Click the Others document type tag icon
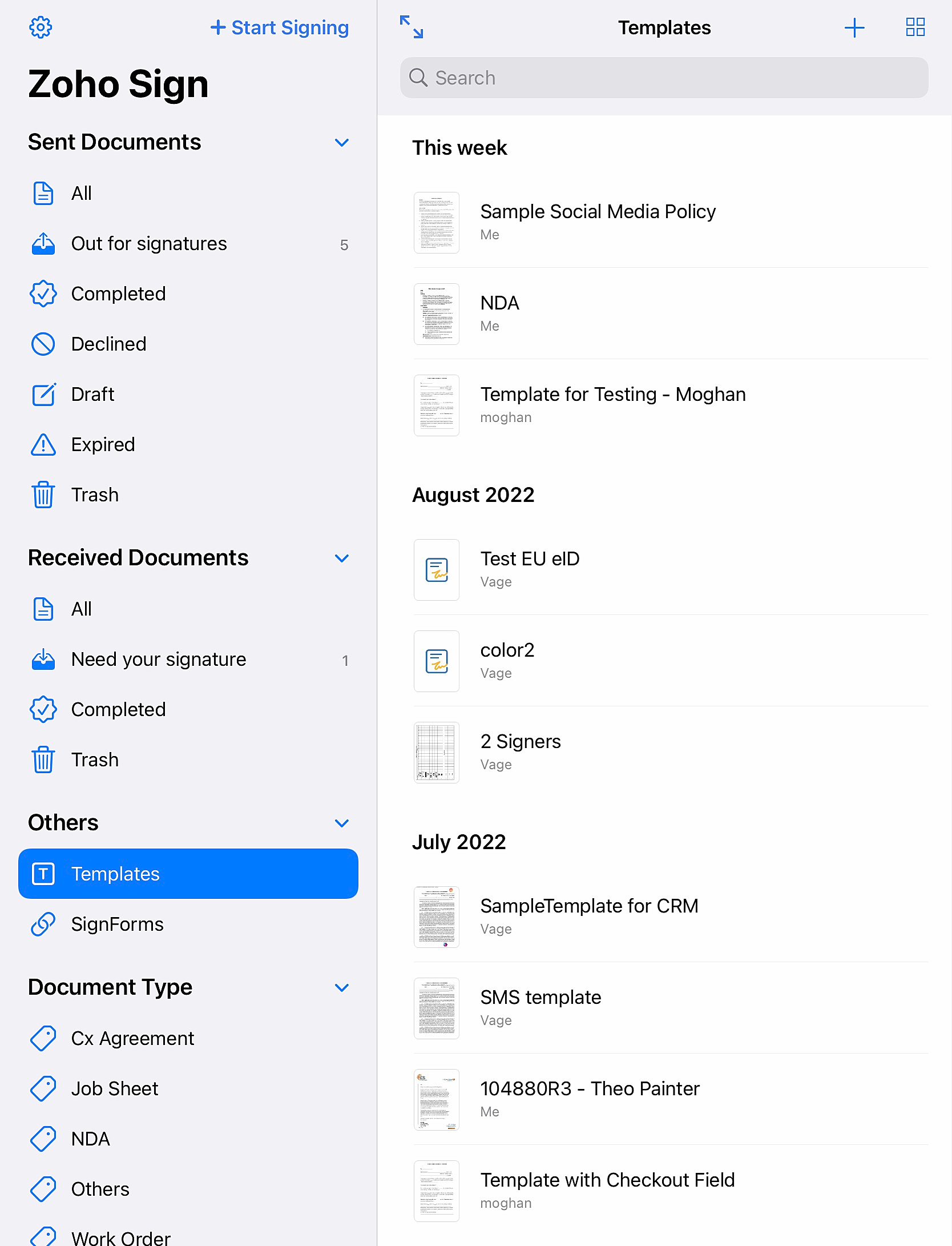 tap(43, 1189)
